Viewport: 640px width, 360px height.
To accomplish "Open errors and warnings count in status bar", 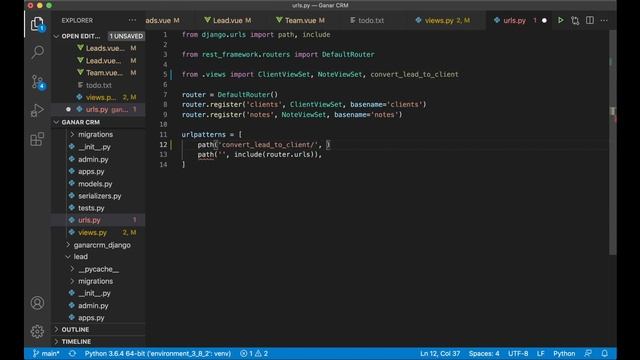I will (254, 353).
